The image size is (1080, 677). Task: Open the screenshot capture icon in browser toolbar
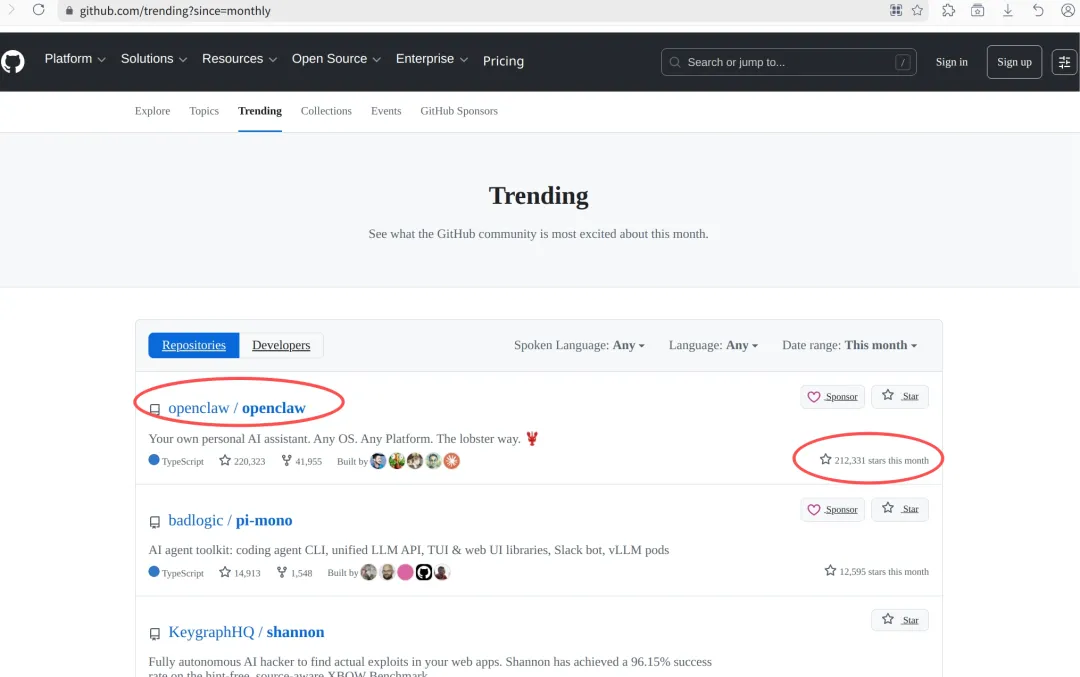977,10
